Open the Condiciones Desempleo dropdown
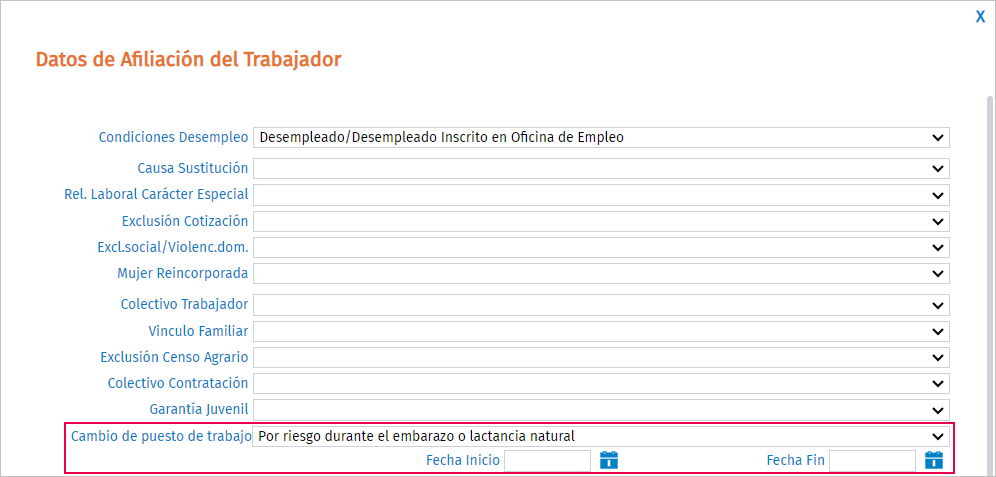The width and height of the screenshot is (996, 477). [x=601, y=137]
